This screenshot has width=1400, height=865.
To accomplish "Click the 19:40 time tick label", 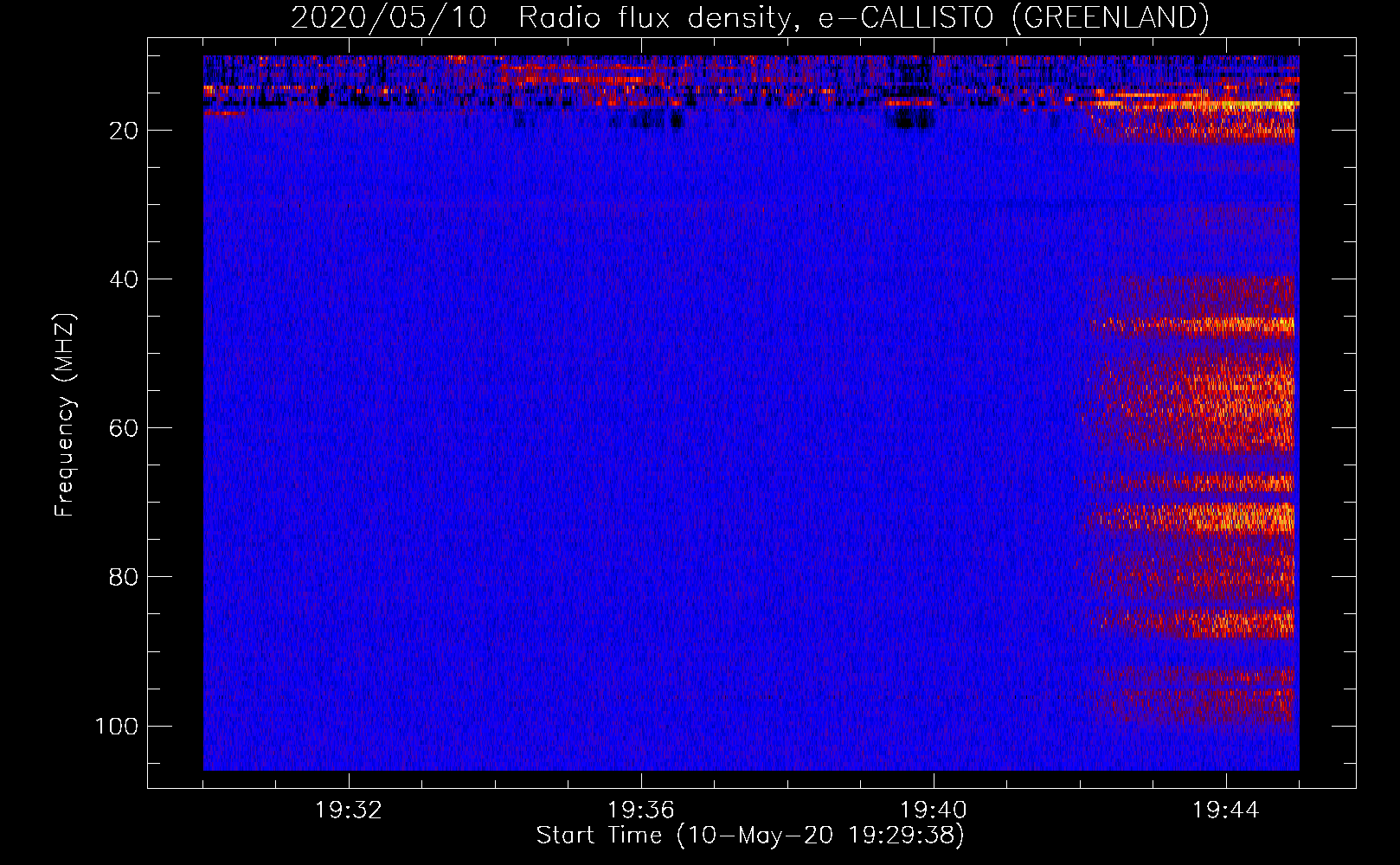I will pos(934,811).
